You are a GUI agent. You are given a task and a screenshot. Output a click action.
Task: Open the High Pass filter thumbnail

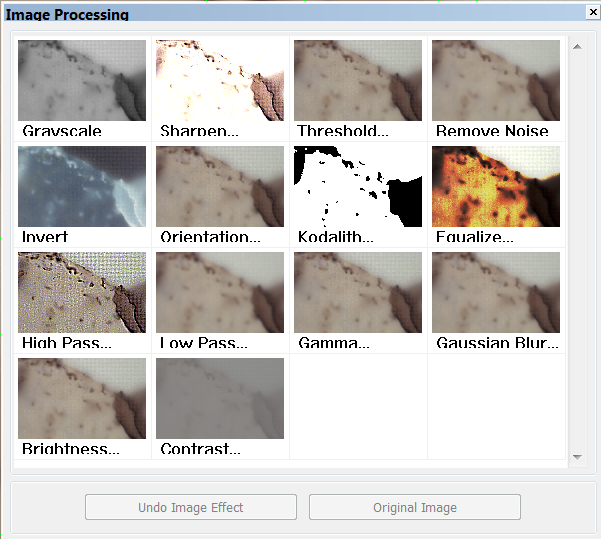click(x=82, y=293)
